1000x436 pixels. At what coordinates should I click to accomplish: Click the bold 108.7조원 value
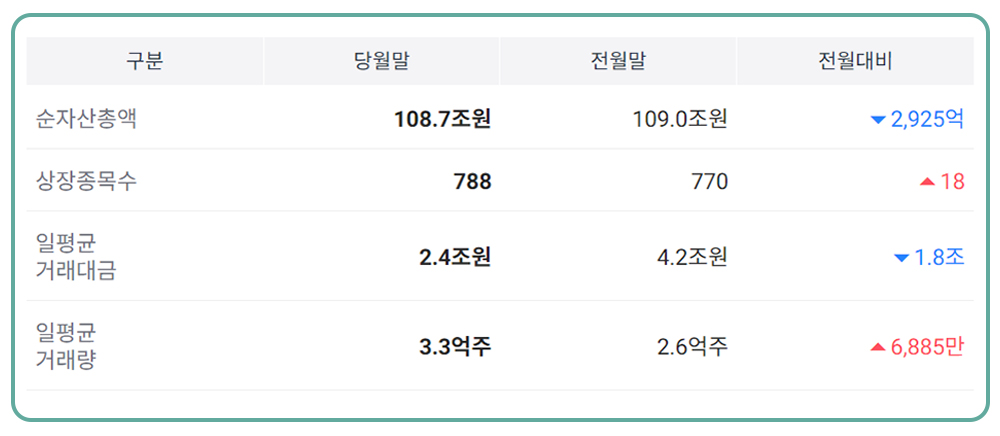coord(442,119)
